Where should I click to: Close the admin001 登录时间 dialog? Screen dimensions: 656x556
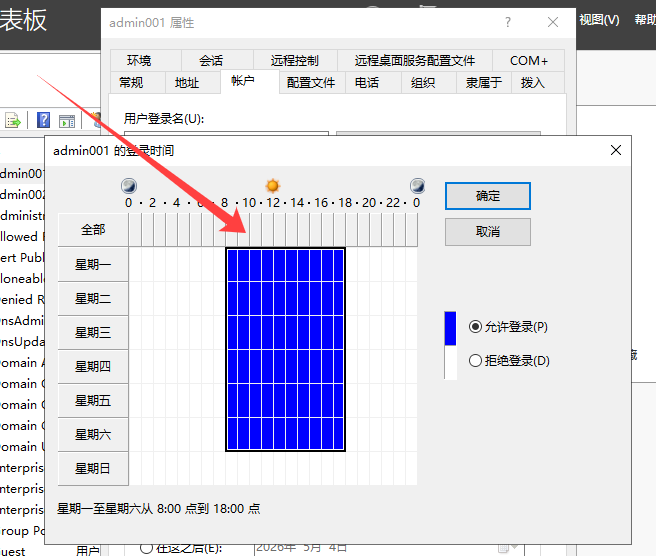tap(616, 150)
